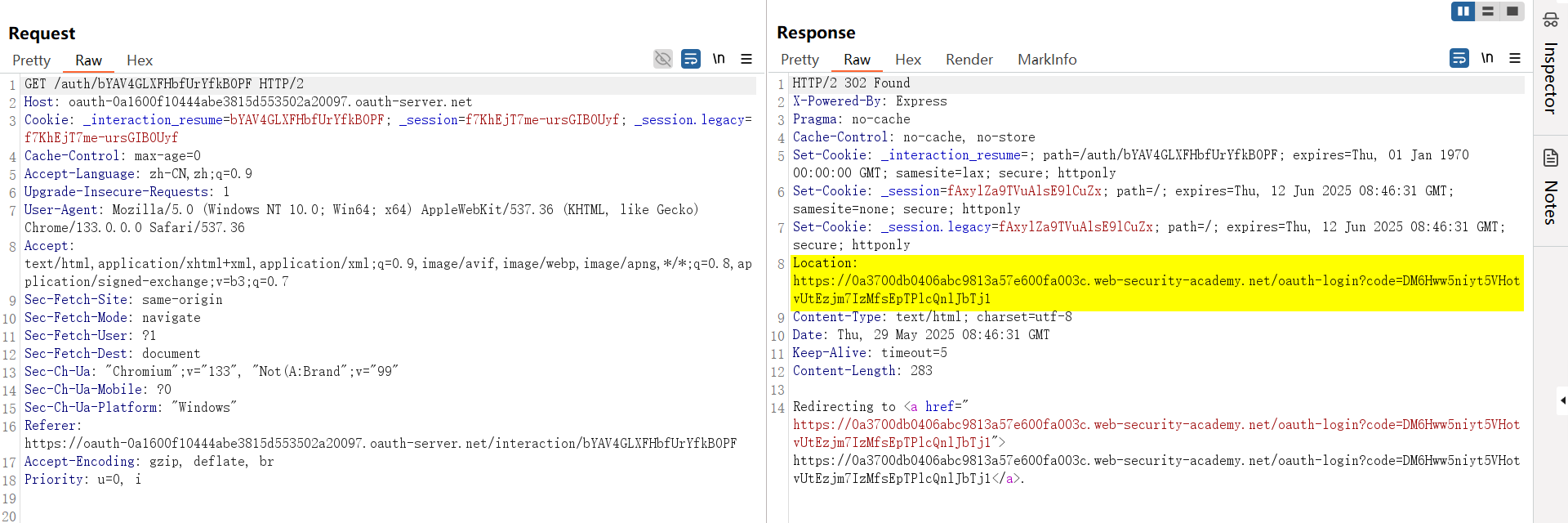This screenshot has height=523, width=1568.
Task: Toggle \n non-printable characters in Response
Action: tap(1487, 58)
